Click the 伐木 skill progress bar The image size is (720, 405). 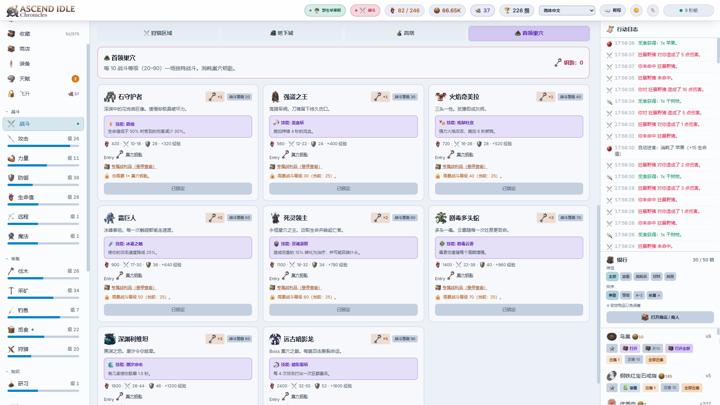[x=43, y=278]
